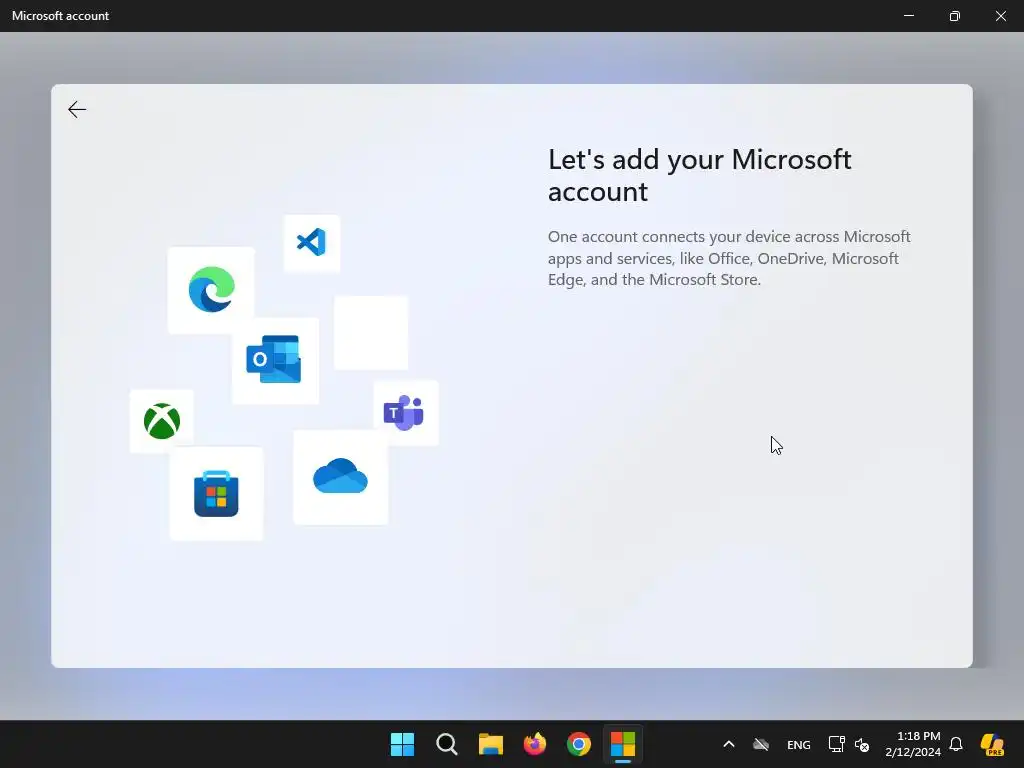Viewport: 1024px width, 768px height.
Task: Restore down the Microsoft account window
Action: (x=955, y=16)
